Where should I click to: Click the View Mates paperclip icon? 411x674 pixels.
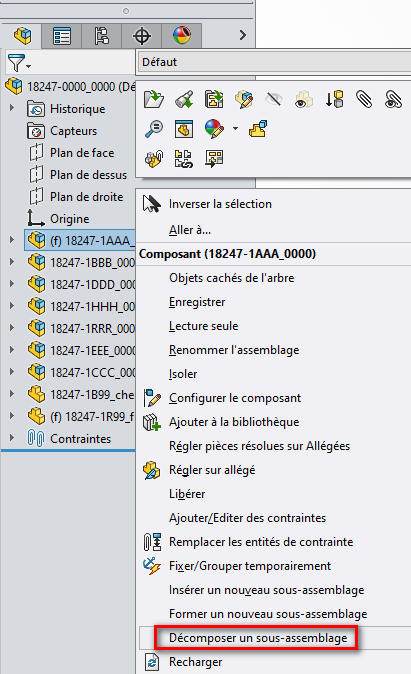coord(364,99)
